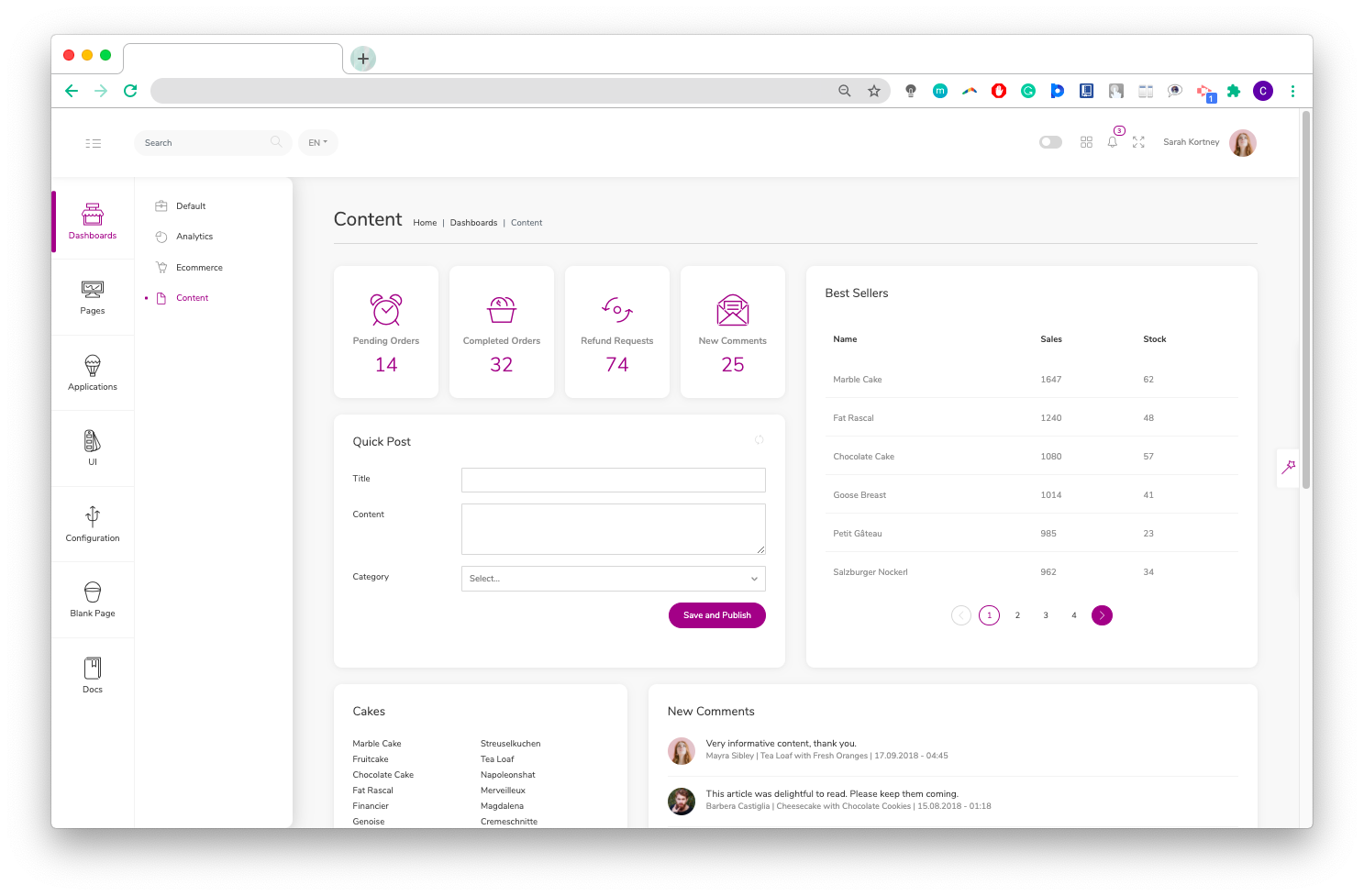The height and width of the screenshot is (896, 1364).
Task: Go to Best Sellers page 3
Action: 1046,615
